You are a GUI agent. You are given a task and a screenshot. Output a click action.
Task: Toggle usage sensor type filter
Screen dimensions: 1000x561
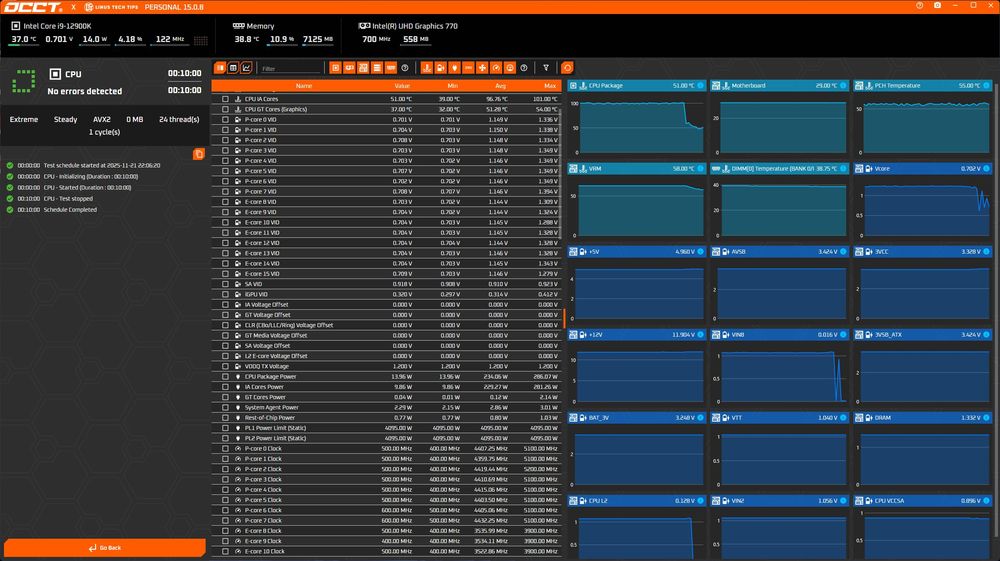pyautogui.click(x=510, y=68)
